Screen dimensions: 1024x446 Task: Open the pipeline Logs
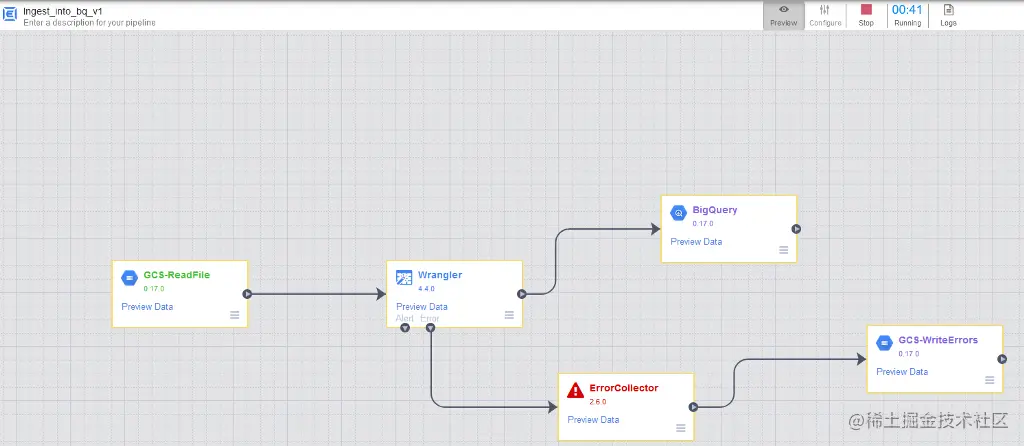pos(948,16)
